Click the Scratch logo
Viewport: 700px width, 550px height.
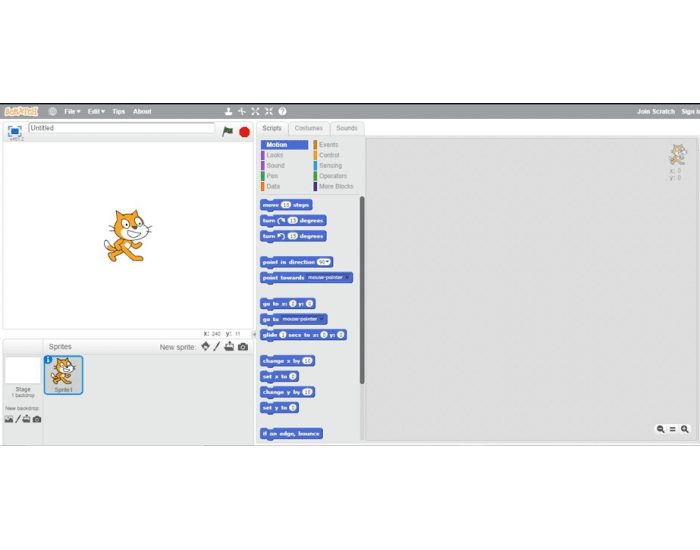coord(21,111)
